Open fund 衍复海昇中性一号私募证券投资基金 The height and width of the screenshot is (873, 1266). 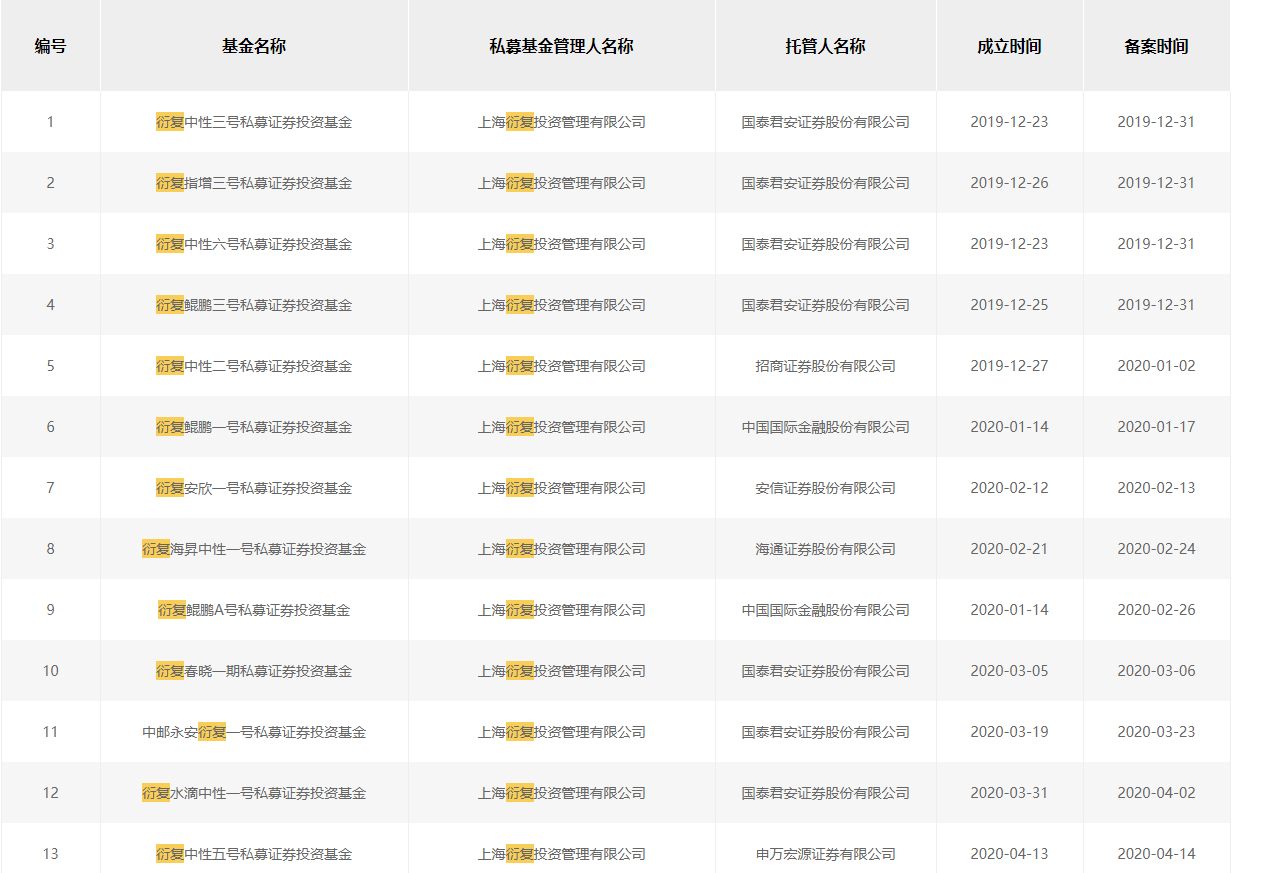(x=254, y=549)
